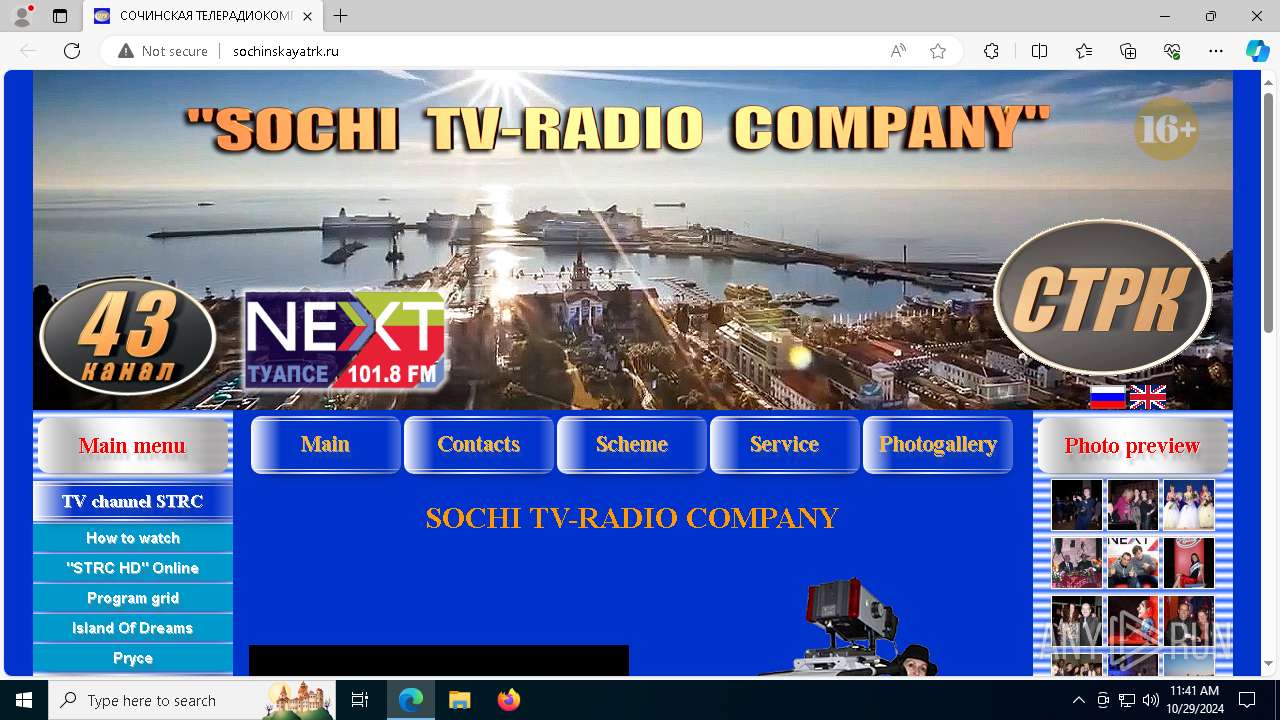Viewport: 1280px width, 720px height.
Task: Click the СТРК oval logo
Action: (1102, 296)
